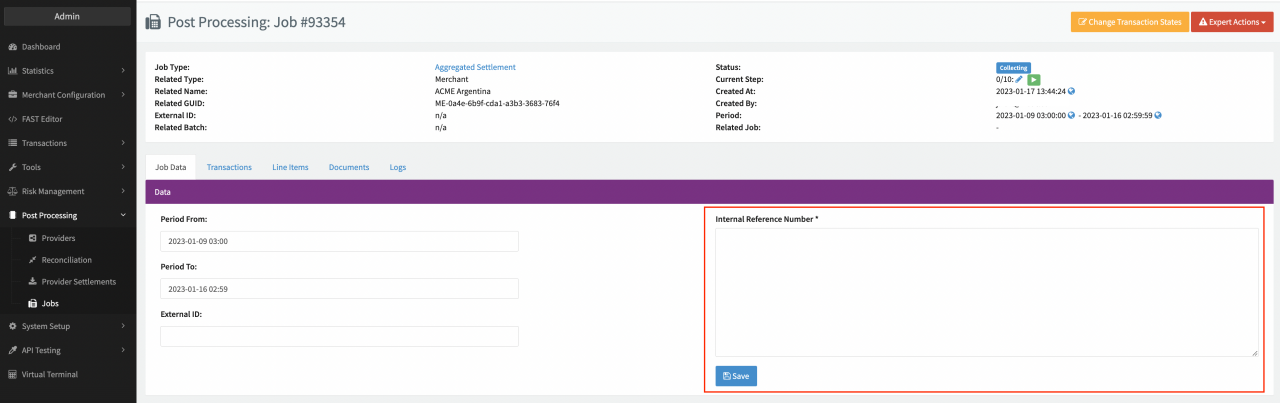Click the globe icon after period end date

point(1158,115)
